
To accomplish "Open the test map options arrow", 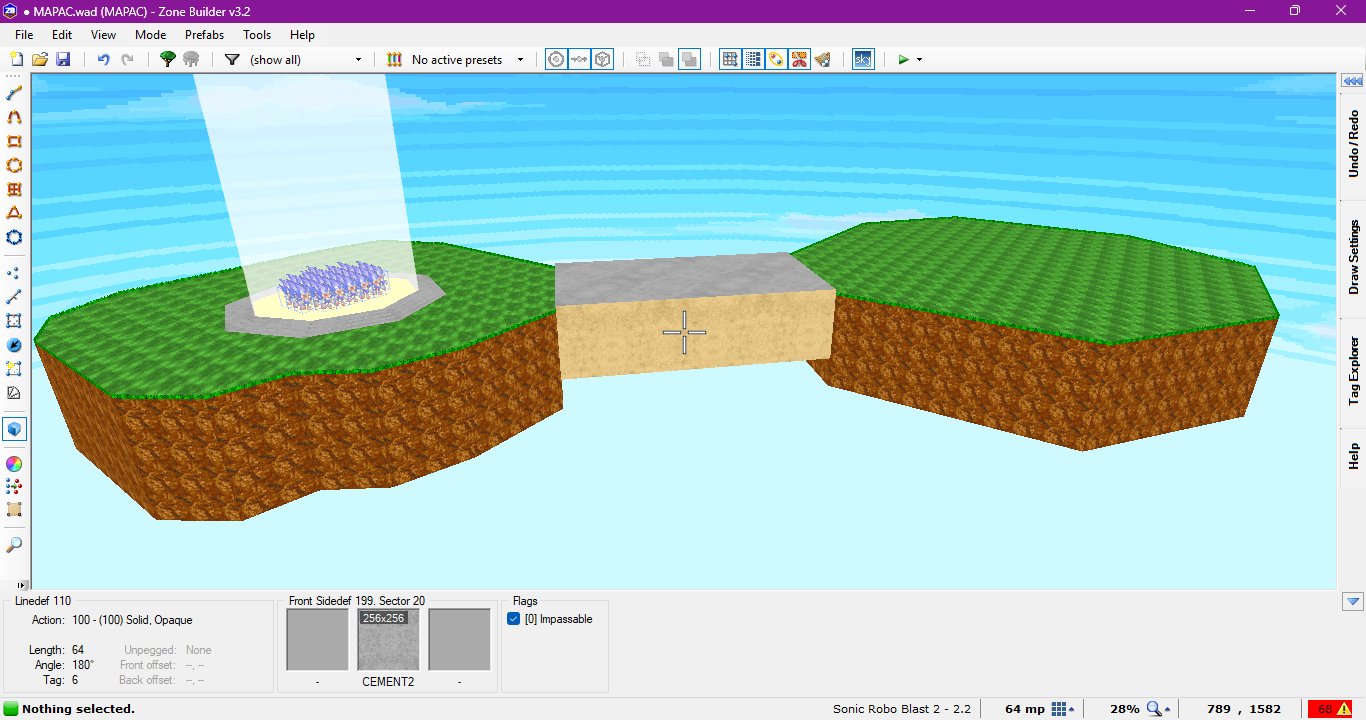I will point(919,60).
